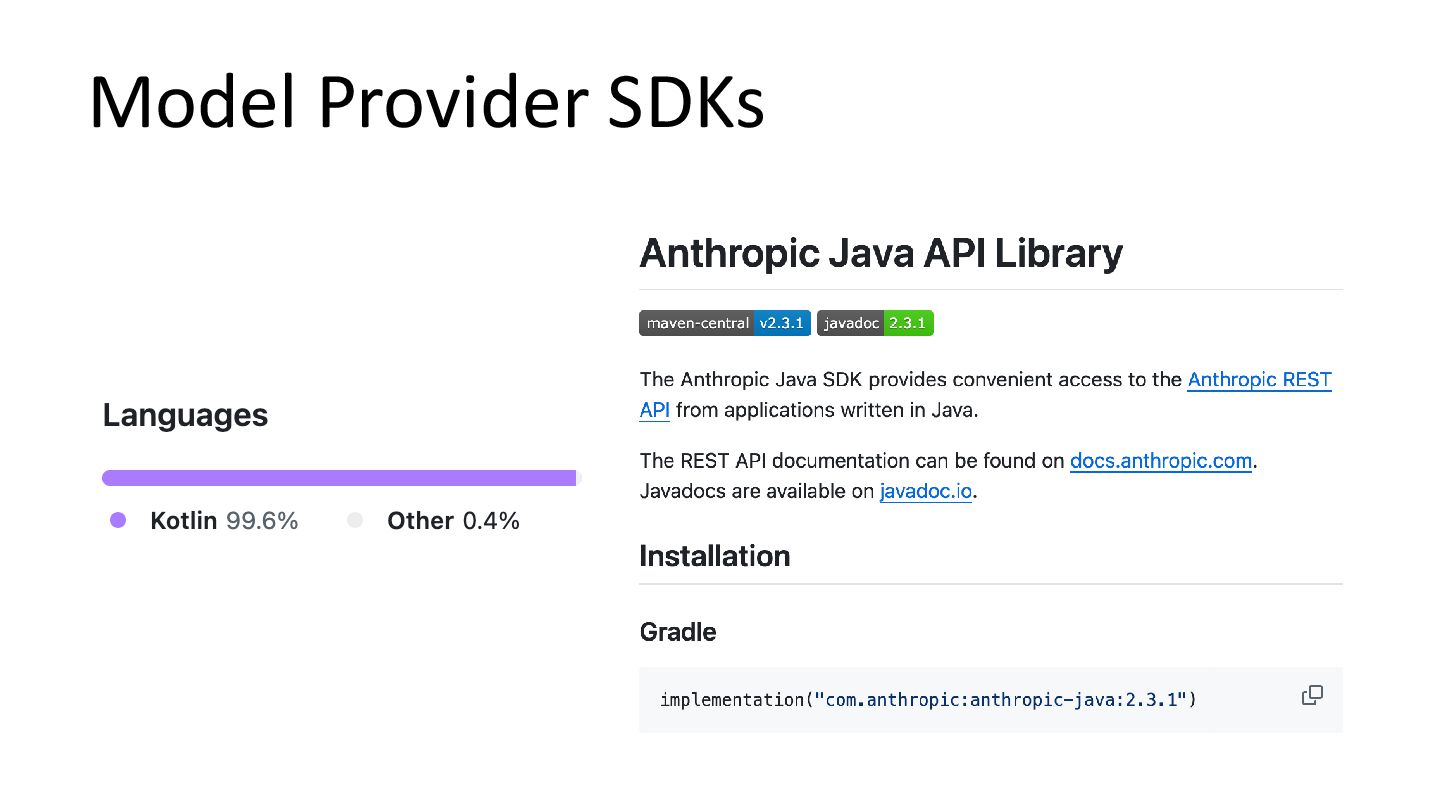This screenshot has width=1440, height=810.
Task: Click inside the Gradle implementation code block
Action: pos(990,700)
